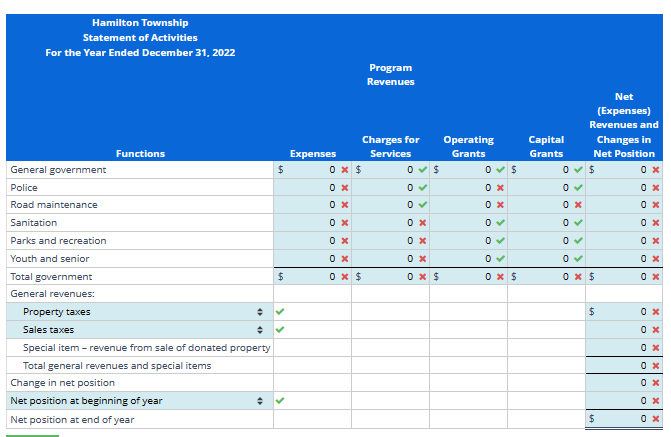Click Youth and senior Charges for Services field
This screenshot has height=437, width=671.
pos(390,259)
